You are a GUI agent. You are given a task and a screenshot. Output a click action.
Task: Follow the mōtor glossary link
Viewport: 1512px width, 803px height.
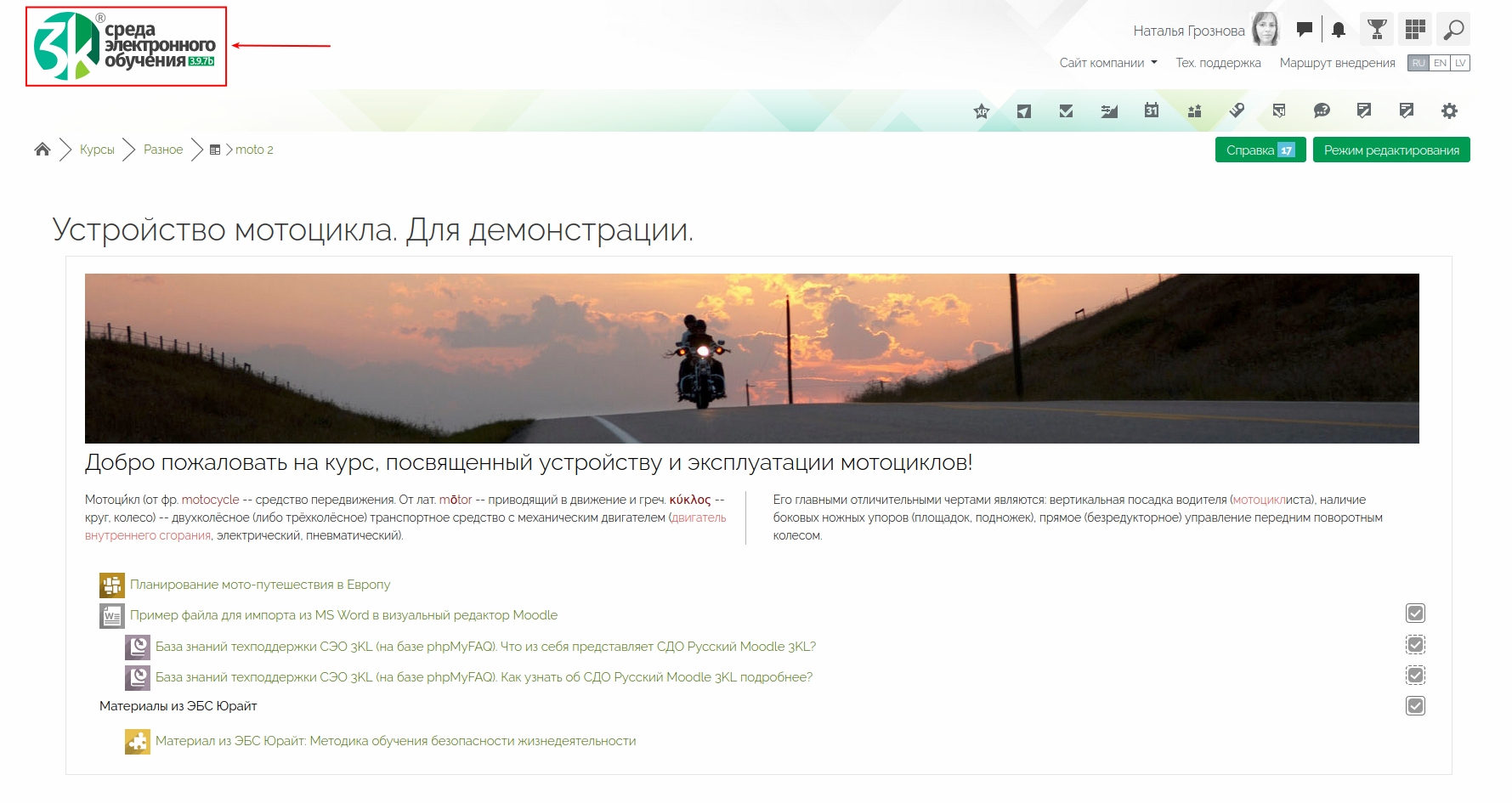[x=456, y=500]
